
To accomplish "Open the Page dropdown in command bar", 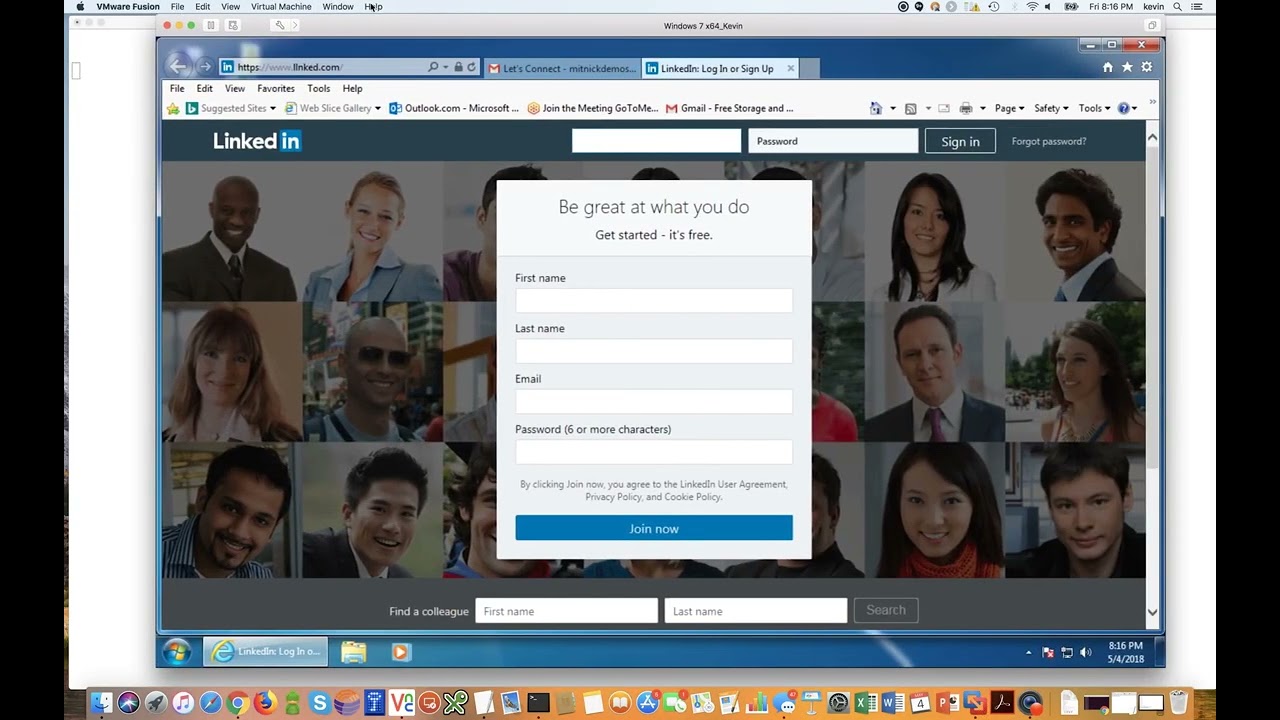I will (1009, 108).
